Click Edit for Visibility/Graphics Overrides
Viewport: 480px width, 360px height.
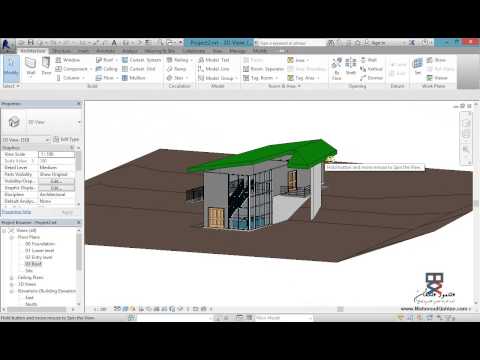click(x=56, y=181)
